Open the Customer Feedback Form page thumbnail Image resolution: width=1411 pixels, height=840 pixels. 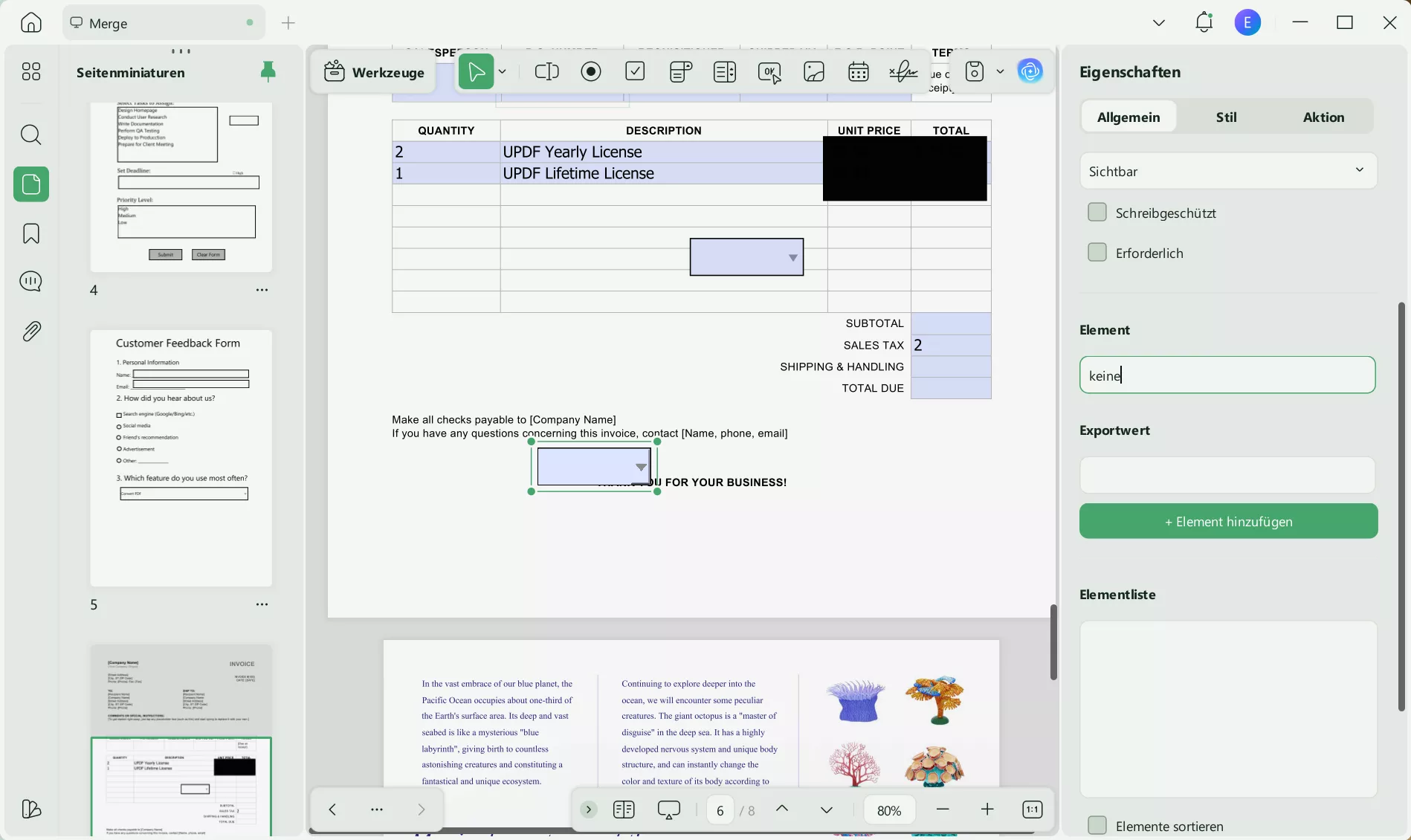tap(180, 457)
